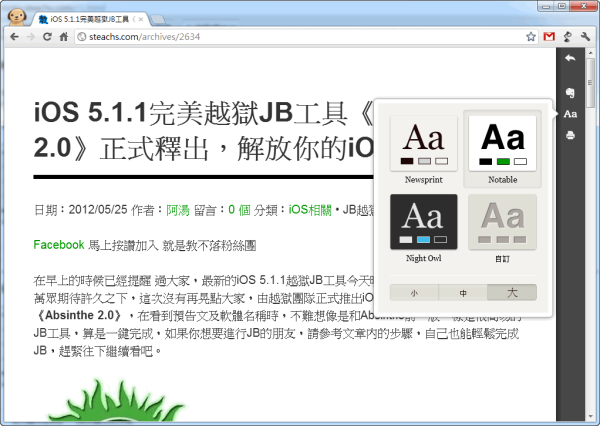Maximize the Chrome window
The height and width of the screenshot is (426, 600).
561,6
